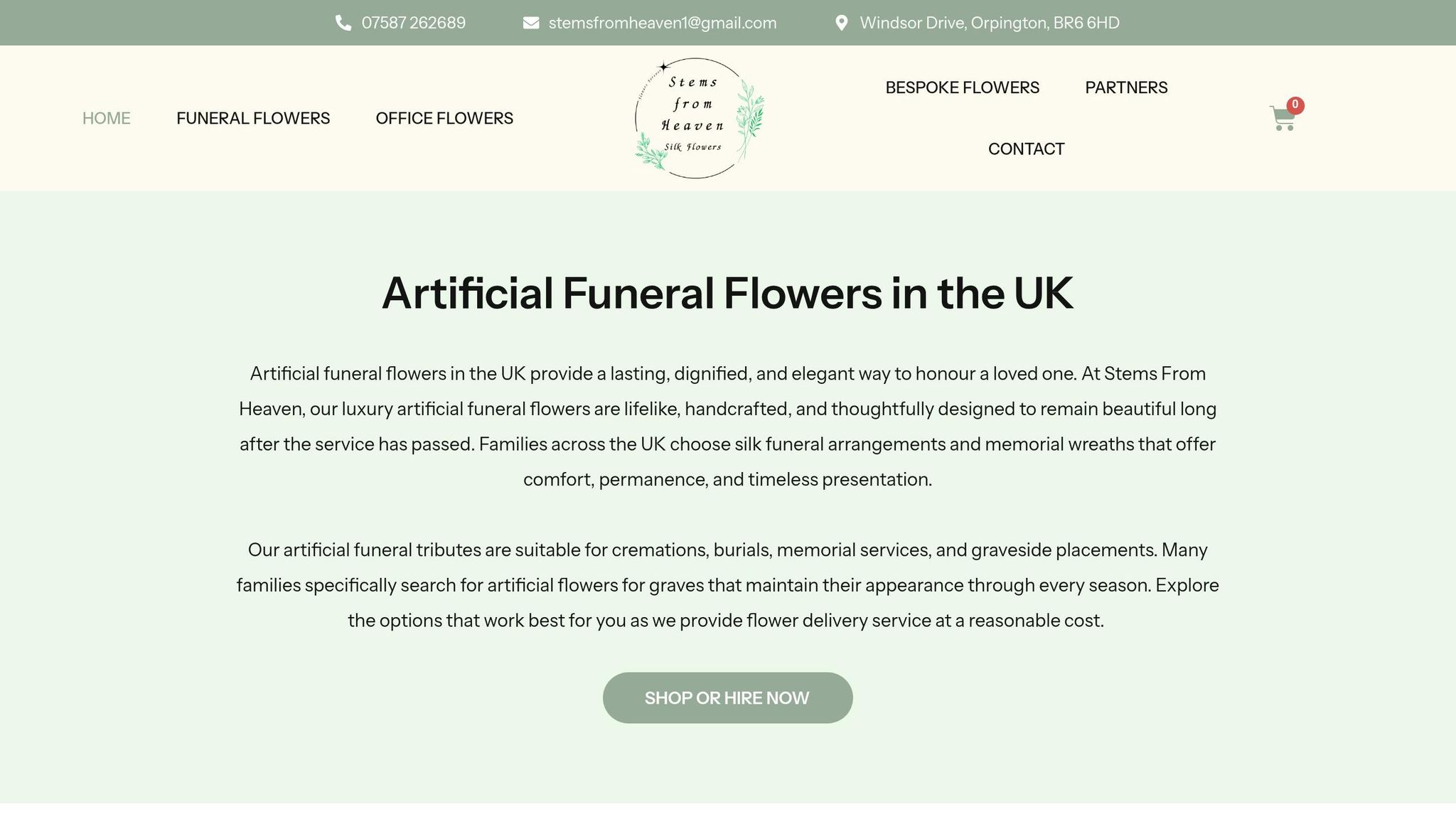Click the stemsfromheaven1@gmail.com email link
This screenshot has height=819, width=1456.
(x=662, y=23)
